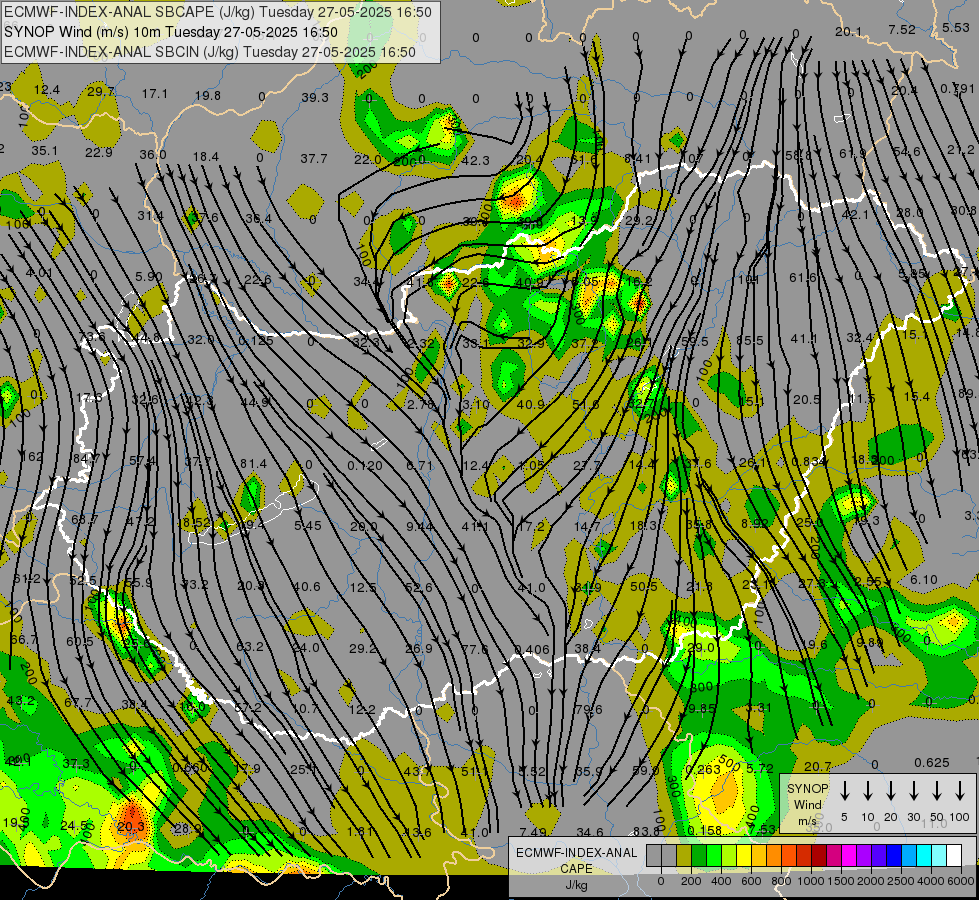This screenshot has width=979, height=900.
Task: Click map value 7.53
Action: point(762,829)
